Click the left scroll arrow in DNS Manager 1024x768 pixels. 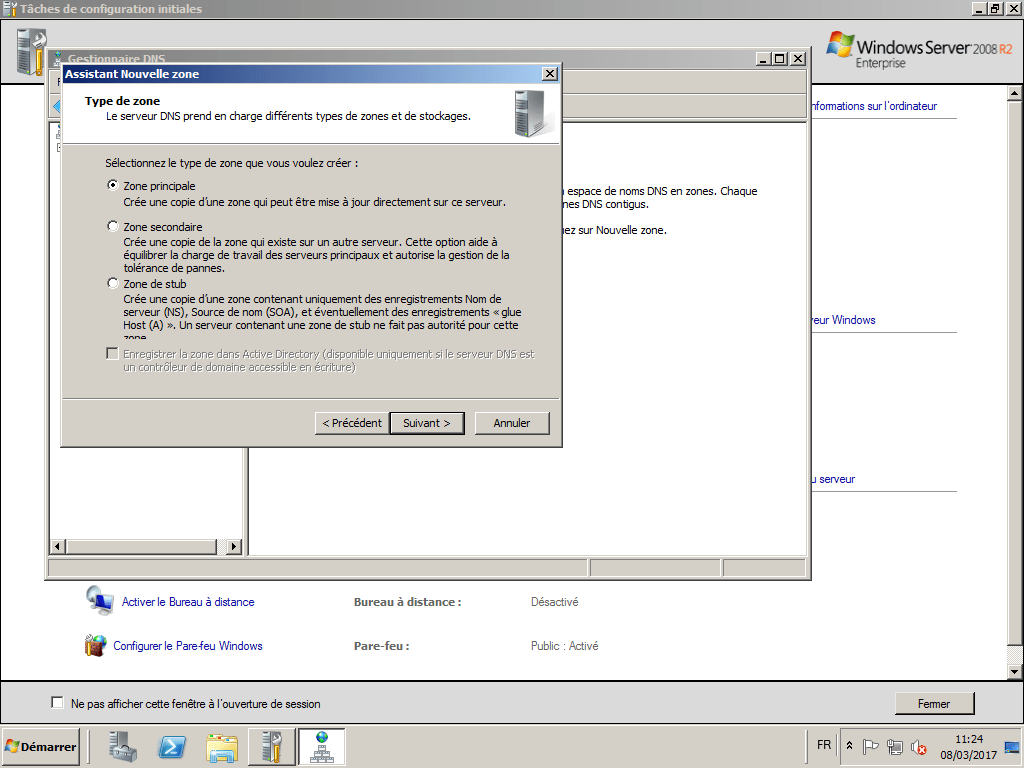(58, 547)
